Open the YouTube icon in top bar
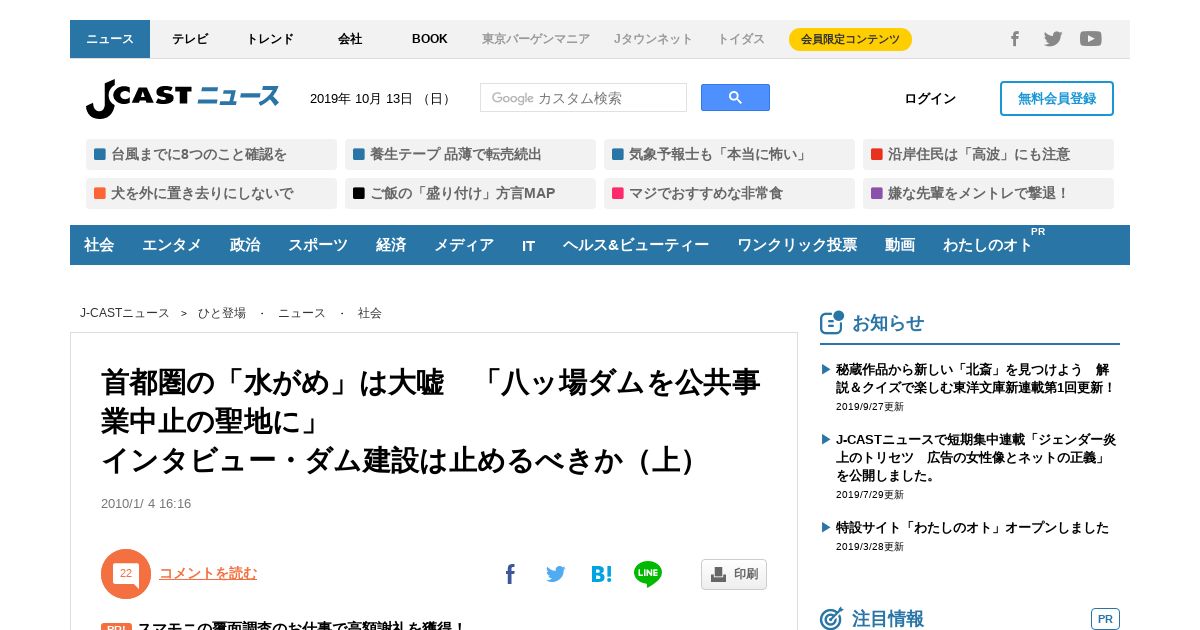 click(1091, 39)
